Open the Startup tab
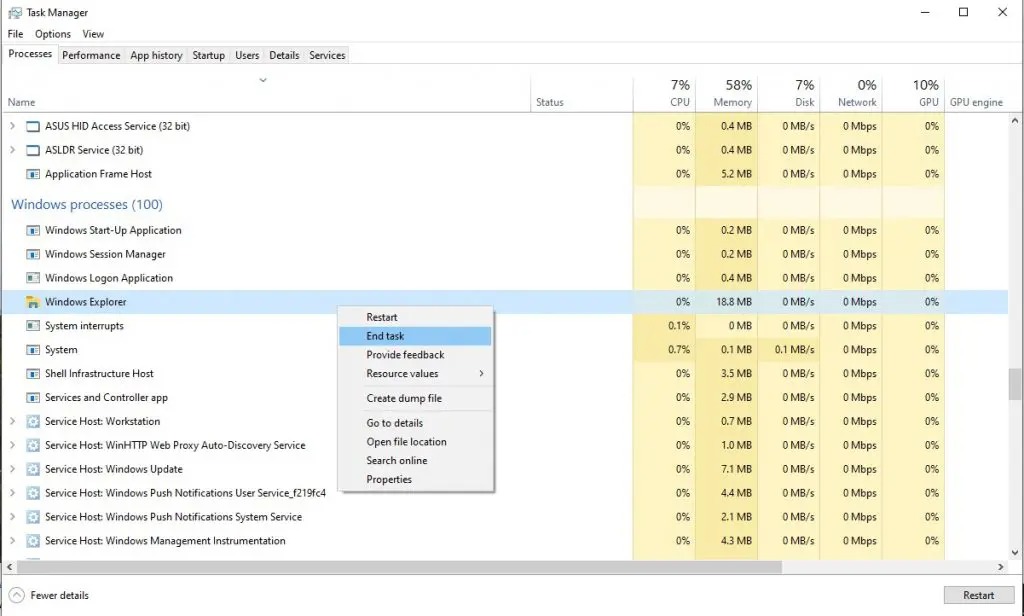Viewport: 1024px width, 616px height. [x=208, y=55]
